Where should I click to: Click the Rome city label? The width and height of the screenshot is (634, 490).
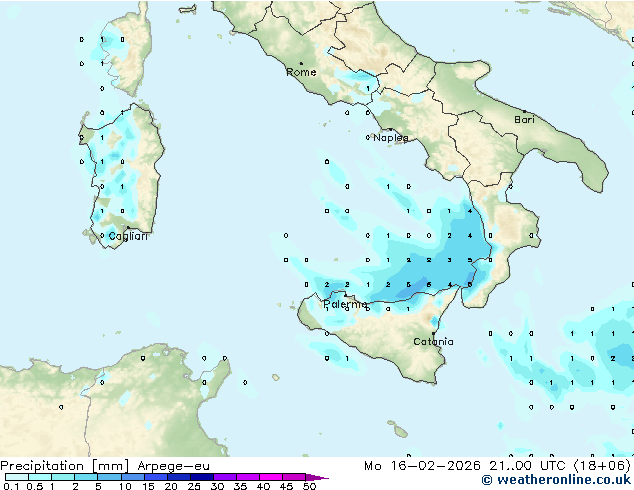pyautogui.click(x=301, y=72)
